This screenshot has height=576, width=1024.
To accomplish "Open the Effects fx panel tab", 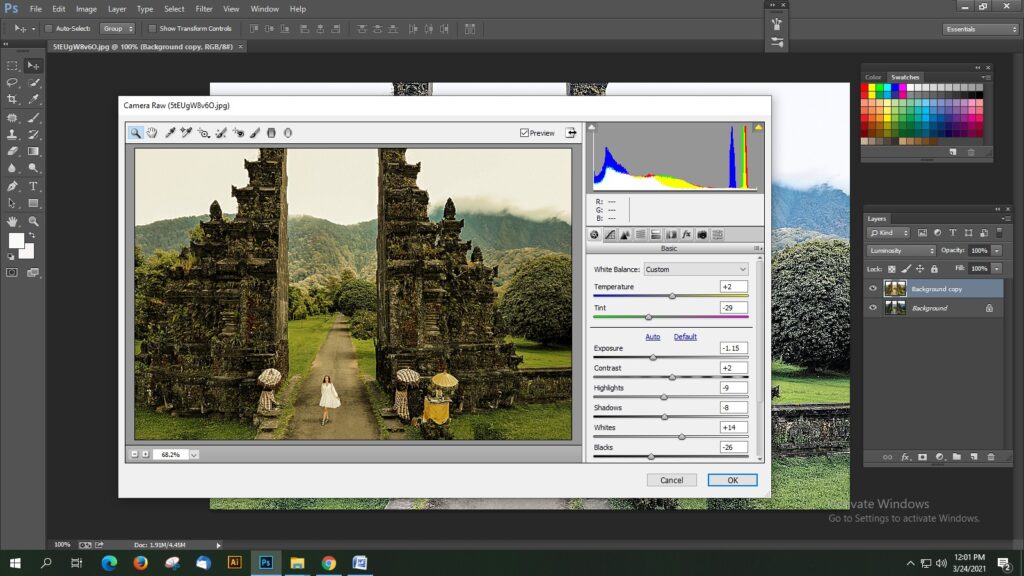I will tap(686, 234).
